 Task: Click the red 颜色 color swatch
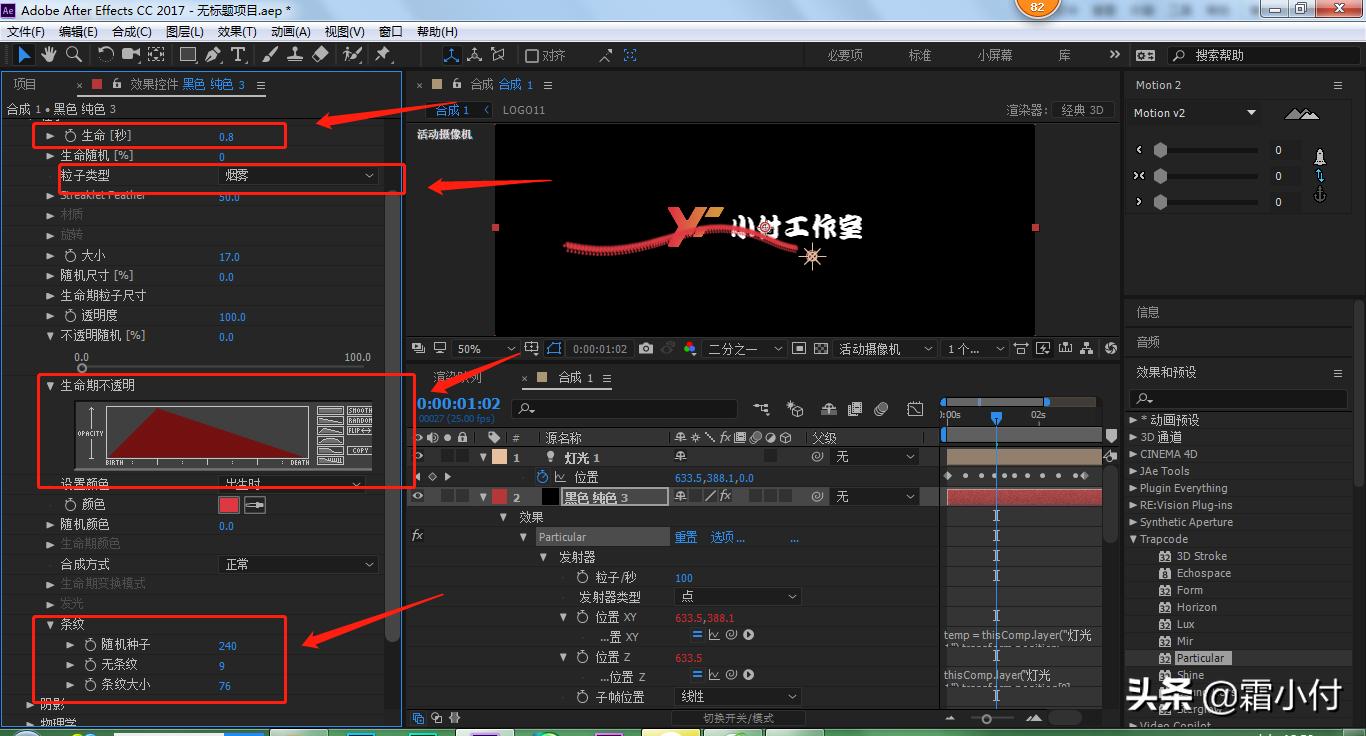[229, 505]
